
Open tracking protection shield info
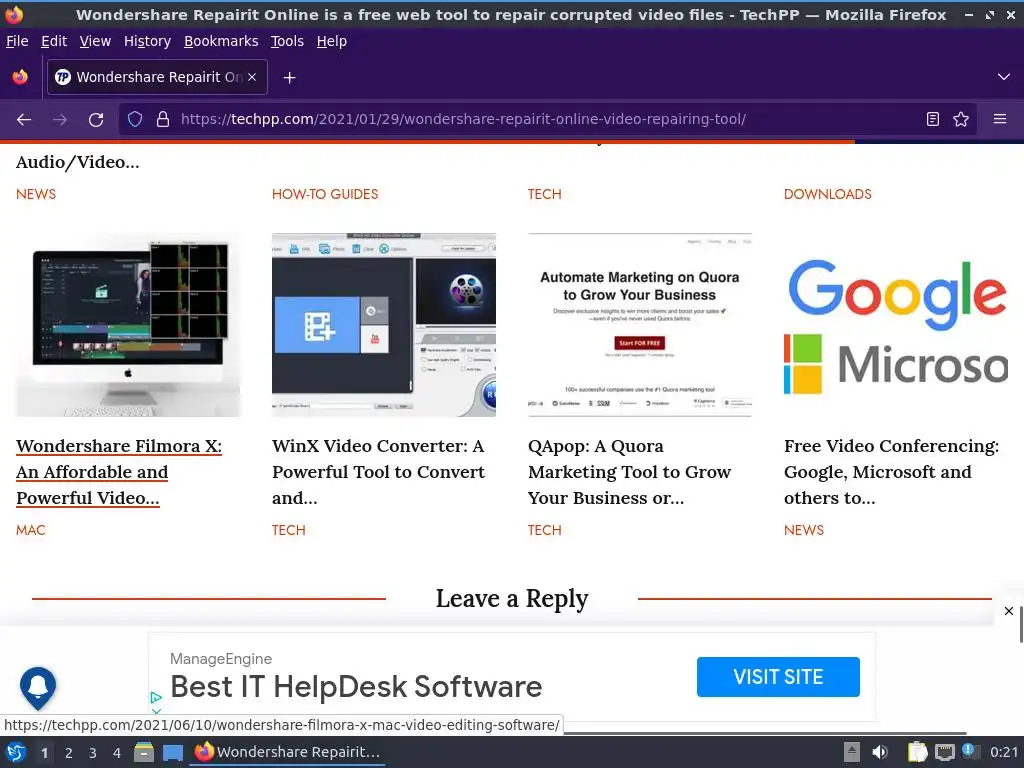[x=135, y=120]
